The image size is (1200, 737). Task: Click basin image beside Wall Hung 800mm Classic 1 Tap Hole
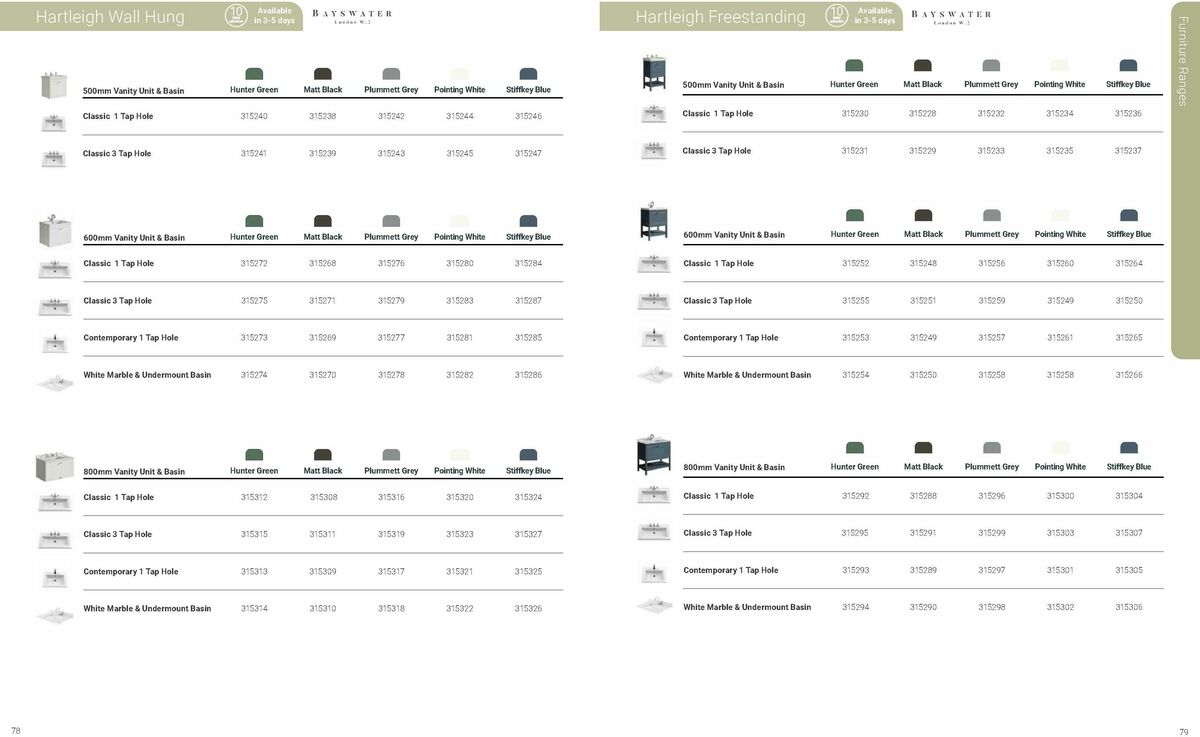(54, 502)
